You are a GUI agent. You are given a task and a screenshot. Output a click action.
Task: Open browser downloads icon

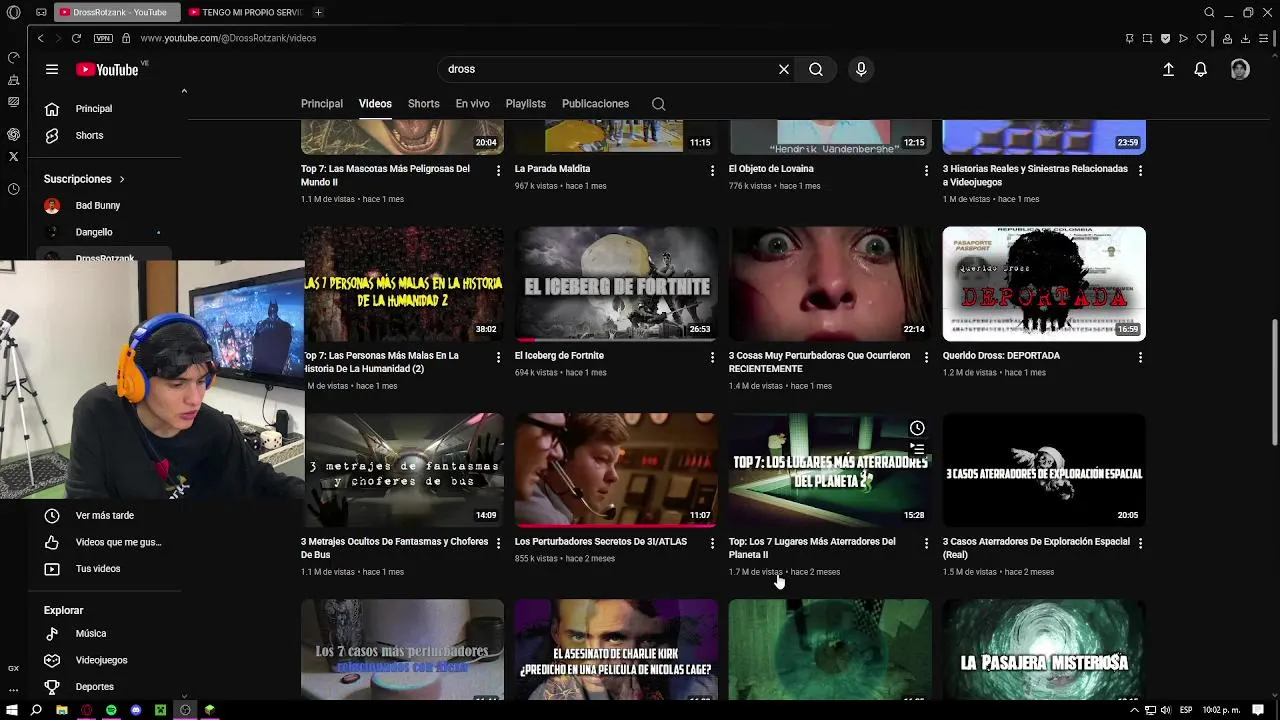point(1245,38)
